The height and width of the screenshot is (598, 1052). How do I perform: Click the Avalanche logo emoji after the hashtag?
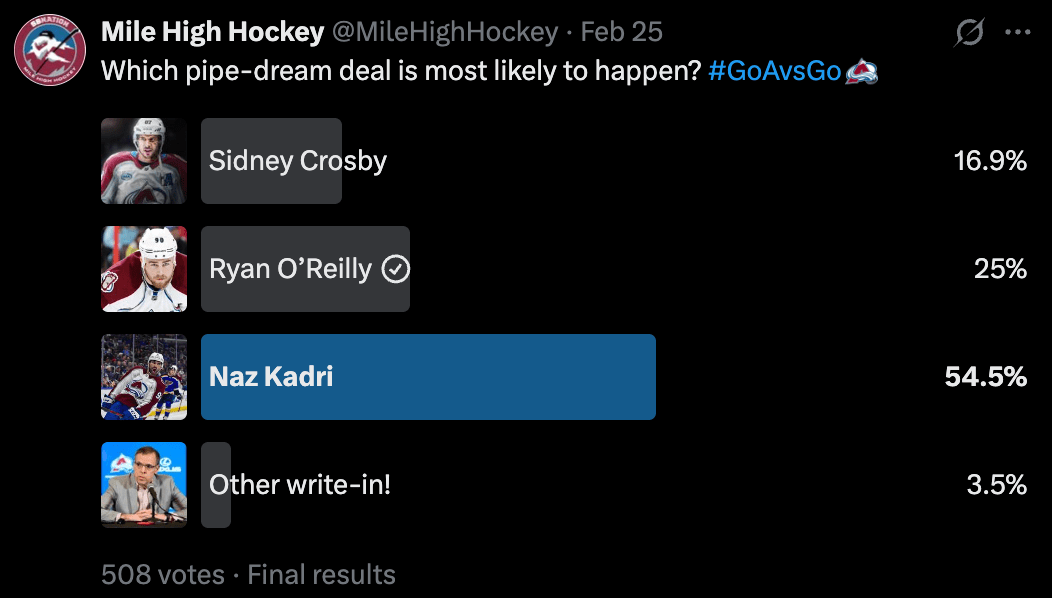(861, 72)
